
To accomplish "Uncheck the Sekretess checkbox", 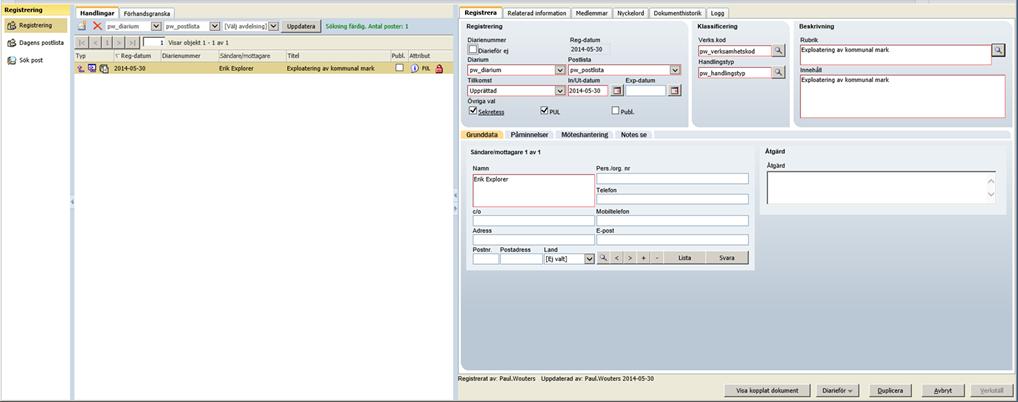I will (473, 111).
